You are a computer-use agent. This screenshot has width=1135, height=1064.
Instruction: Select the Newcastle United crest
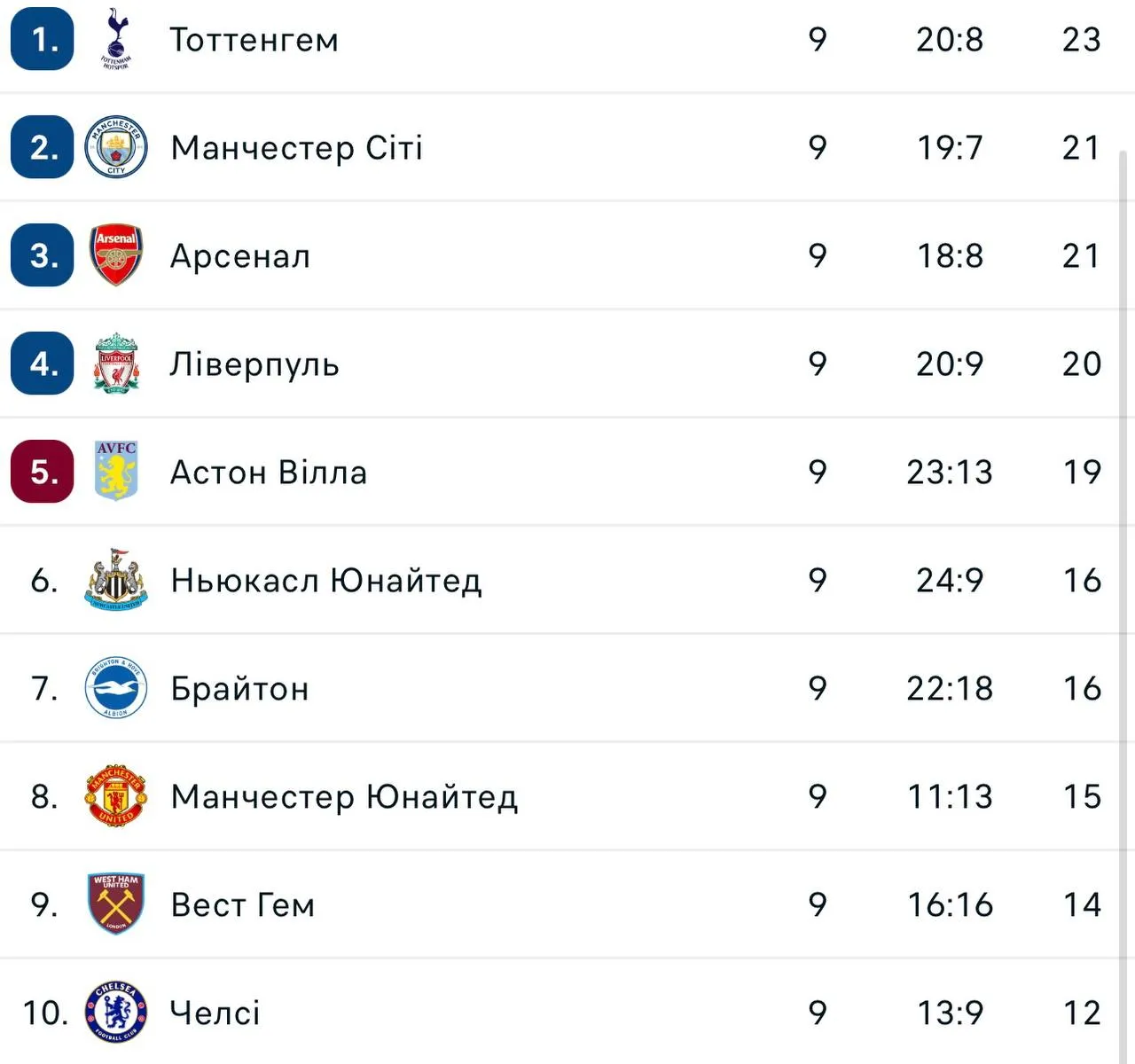[x=116, y=581]
